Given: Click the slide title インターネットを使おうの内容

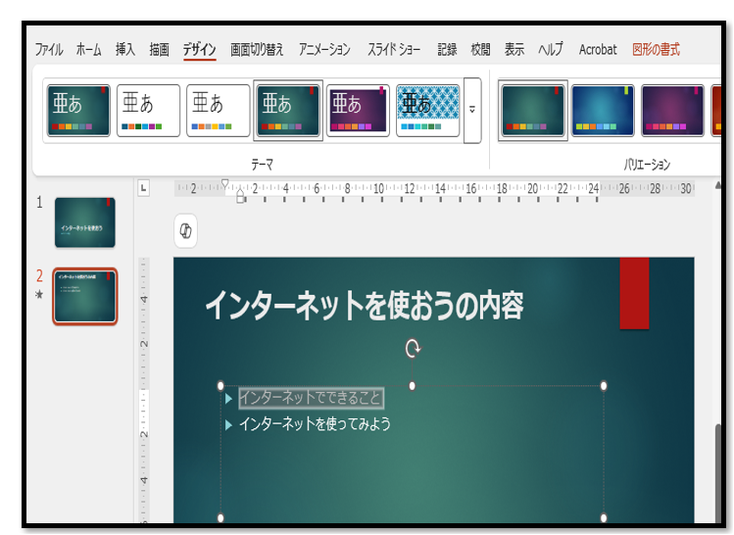Looking at the screenshot, I should point(365,305).
